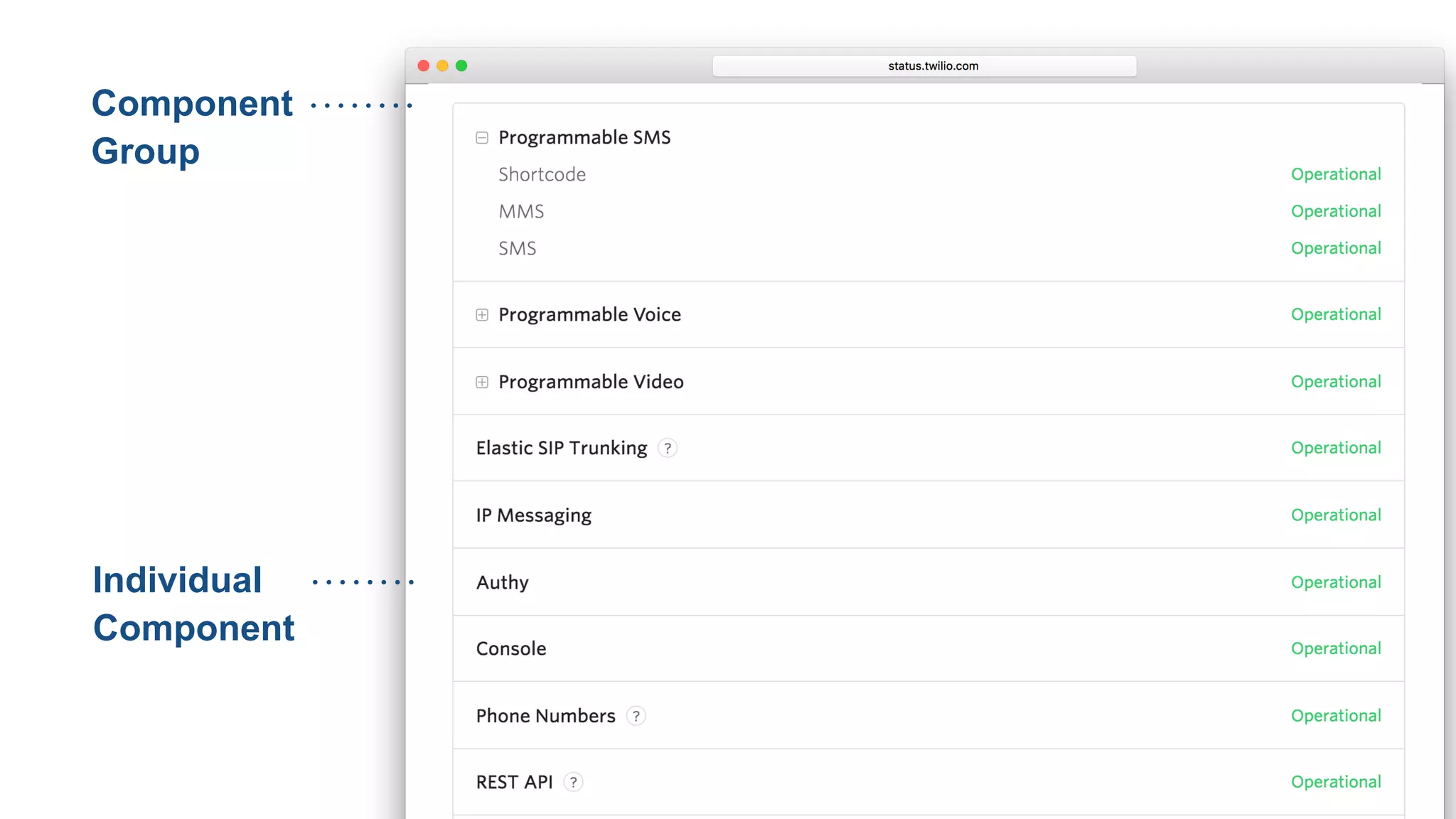This screenshot has width=1456, height=819.
Task: Click the green fullscreen window button
Action: click(x=461, y=66)
